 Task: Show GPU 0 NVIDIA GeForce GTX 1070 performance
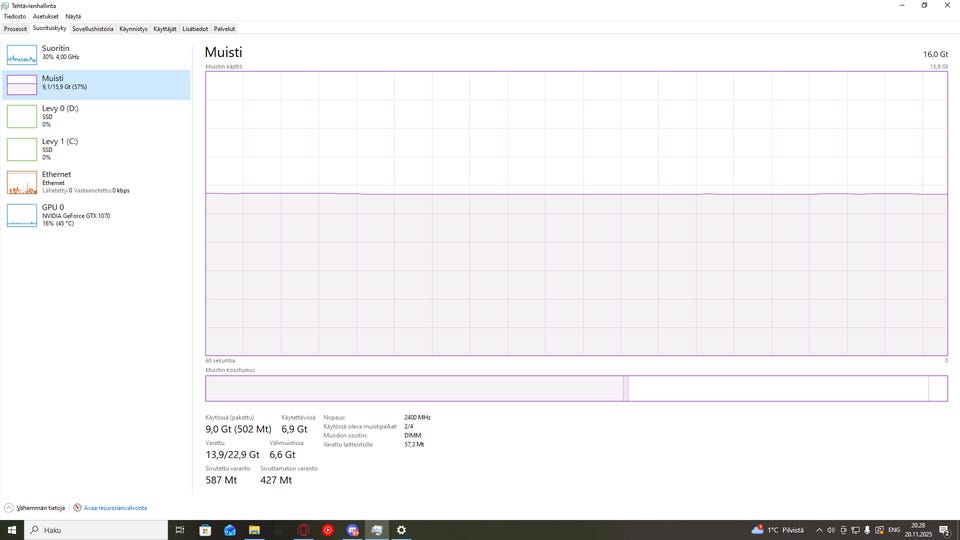pyautogui.click(x=97, y=215)
